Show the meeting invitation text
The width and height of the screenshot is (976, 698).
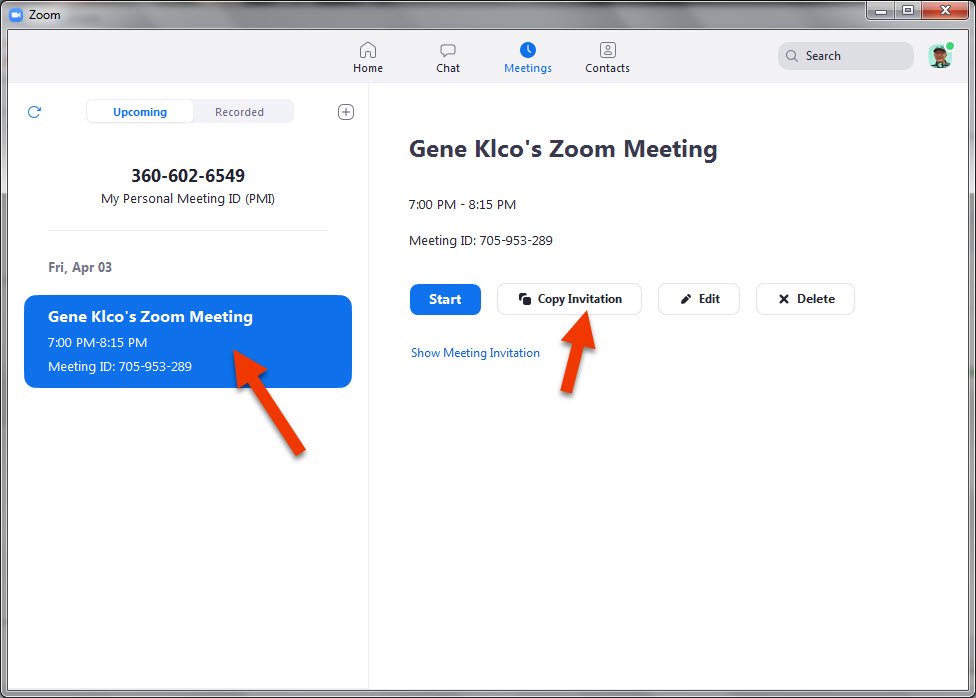pyautogui.click(x=475, y=353)
